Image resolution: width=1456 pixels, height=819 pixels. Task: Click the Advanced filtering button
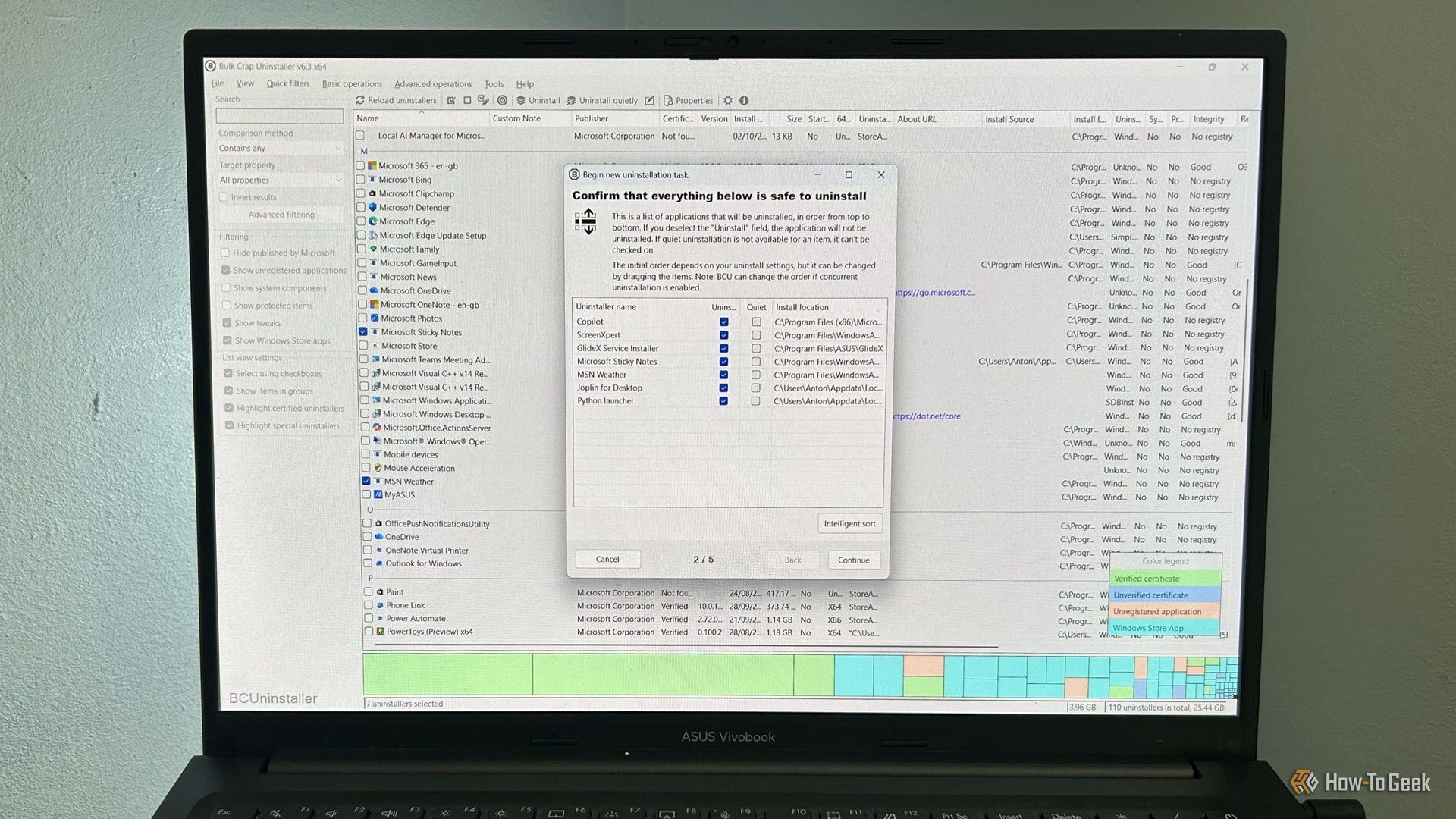pos(281,215)
